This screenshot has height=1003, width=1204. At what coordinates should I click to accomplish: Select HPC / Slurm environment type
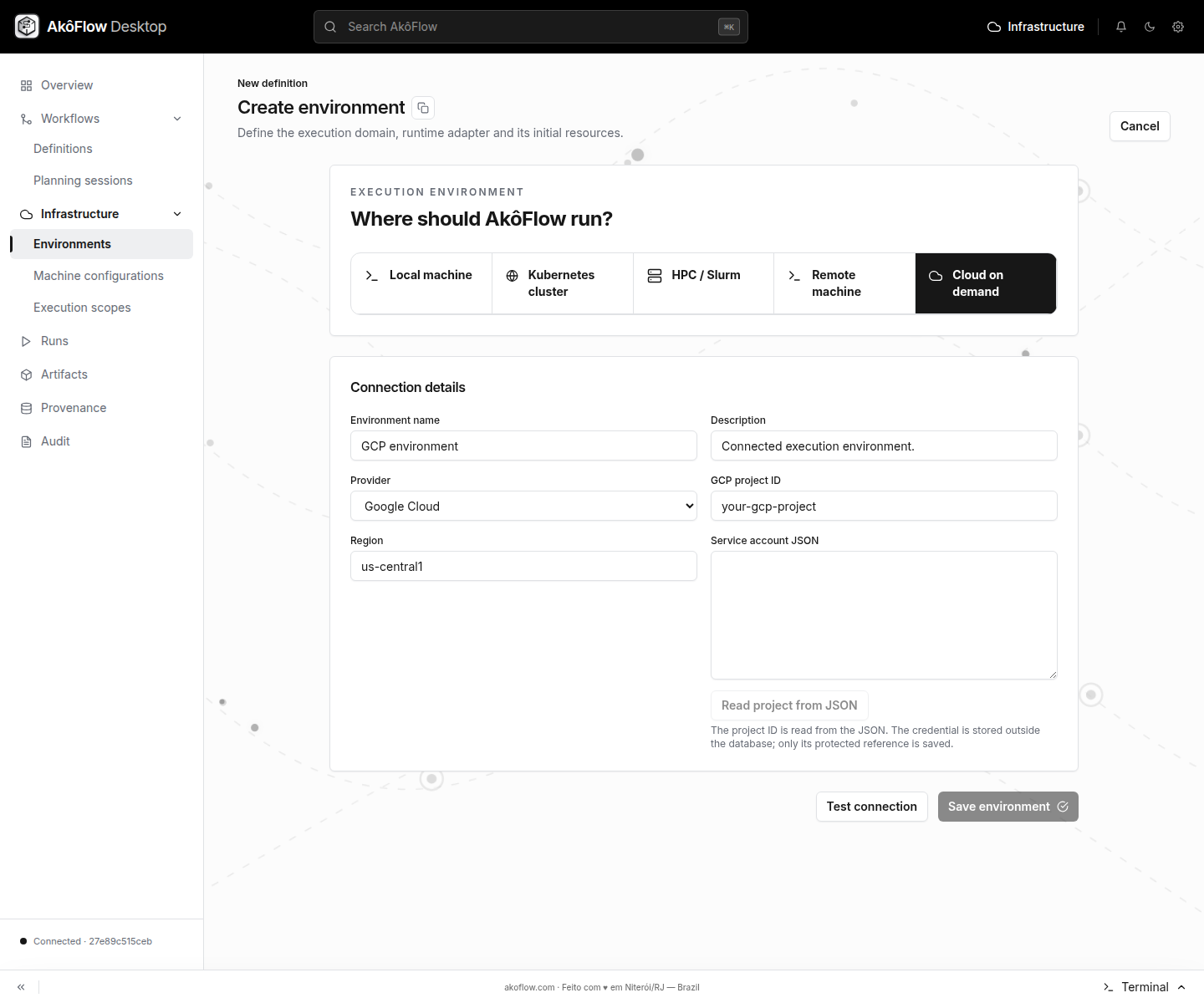coord(703,283)
